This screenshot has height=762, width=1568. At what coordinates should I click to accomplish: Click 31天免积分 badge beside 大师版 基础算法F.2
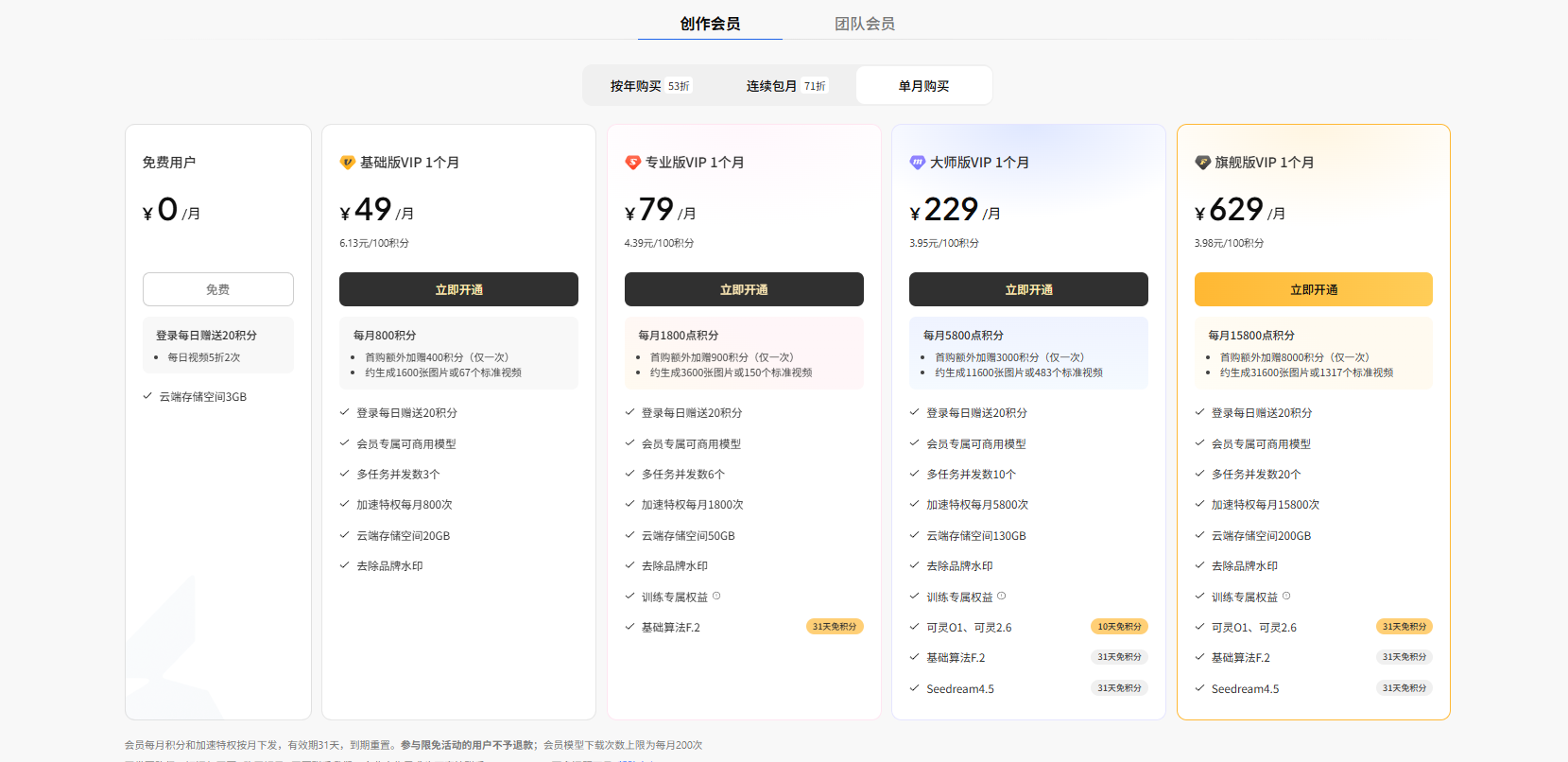pyautogui.click(x=1119, y=657)
